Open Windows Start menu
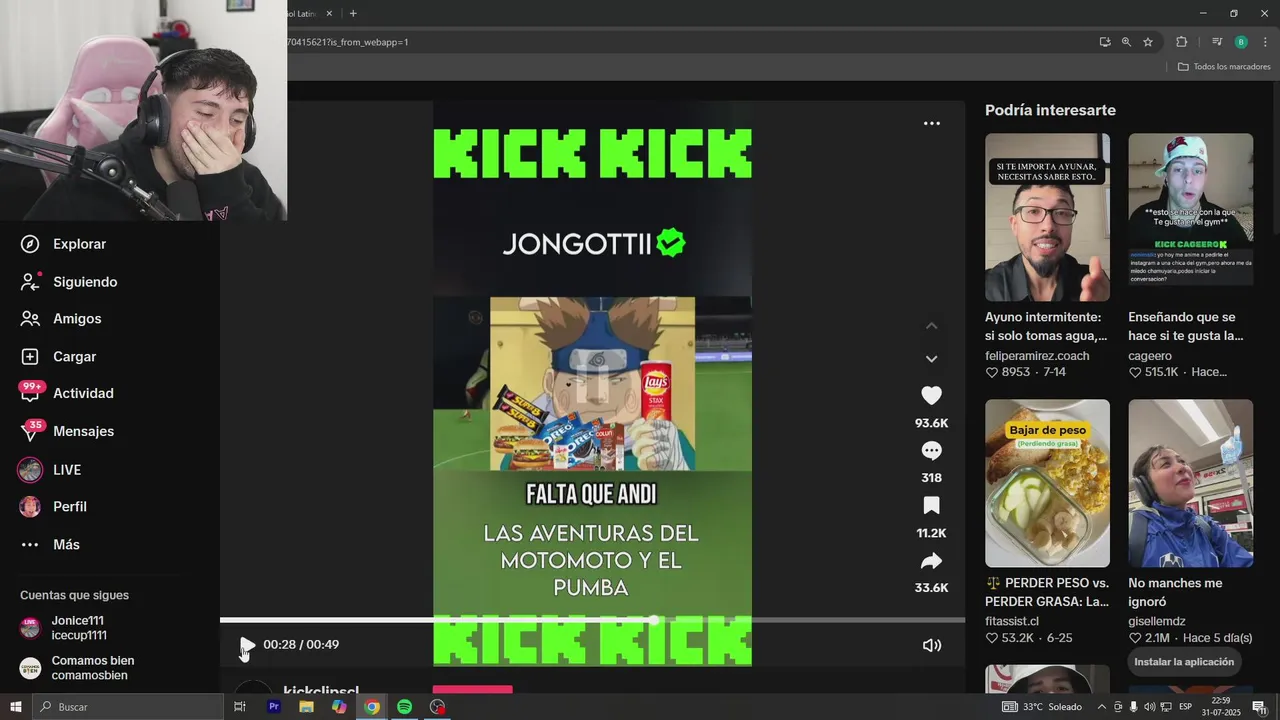 (x=15, y=707)
